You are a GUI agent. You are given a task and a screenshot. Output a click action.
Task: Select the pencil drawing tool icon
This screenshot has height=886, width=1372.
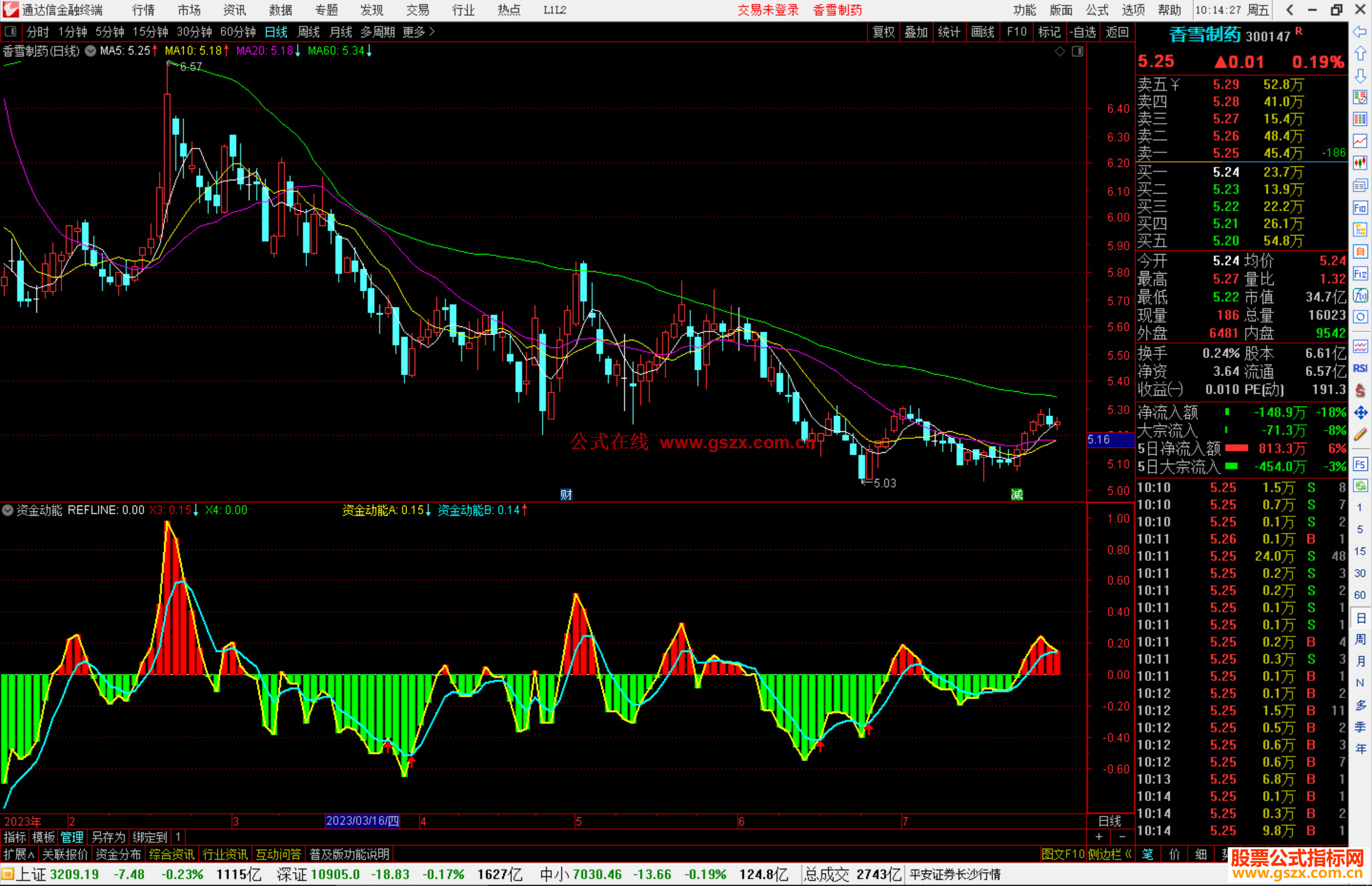[x=1360, y=435]
